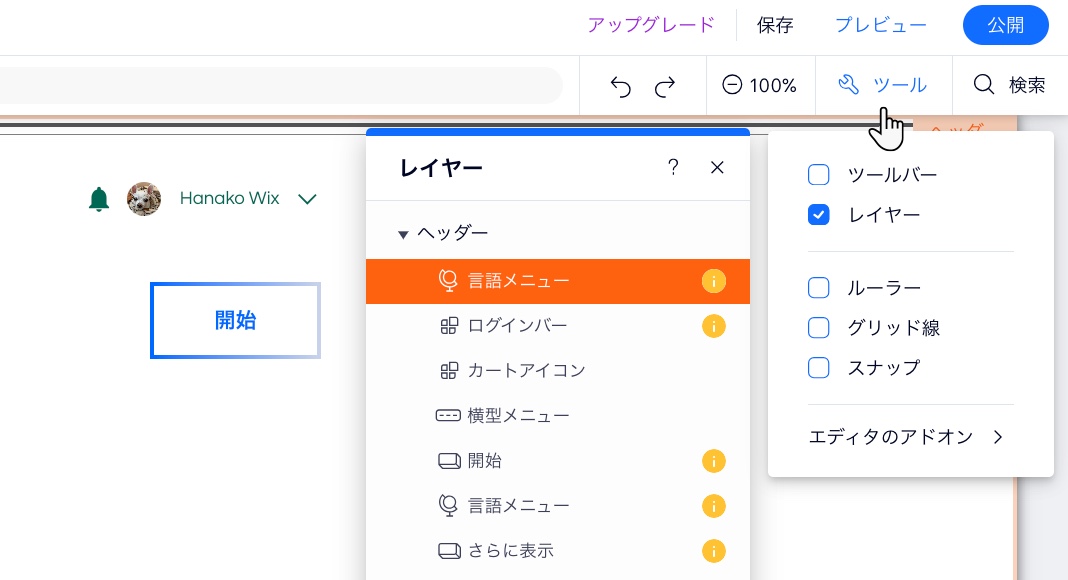Click the info icon on the 言語メニュー layer
The width and height of the screenshot is (1068, 580).
714,281
